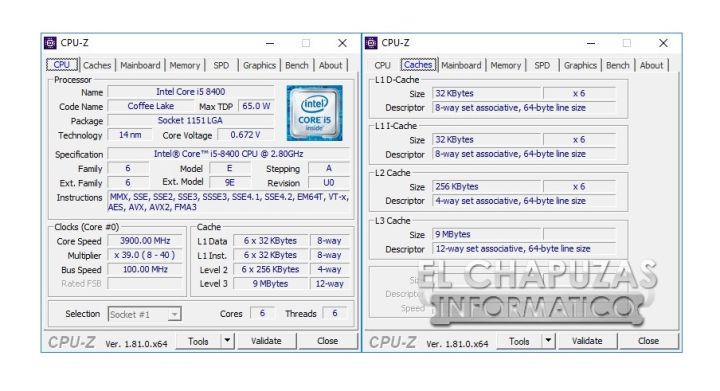Click the Instructions list starting with 'MMX, SSE'
This screenshot has height=391, width=720.
[229, 202]
